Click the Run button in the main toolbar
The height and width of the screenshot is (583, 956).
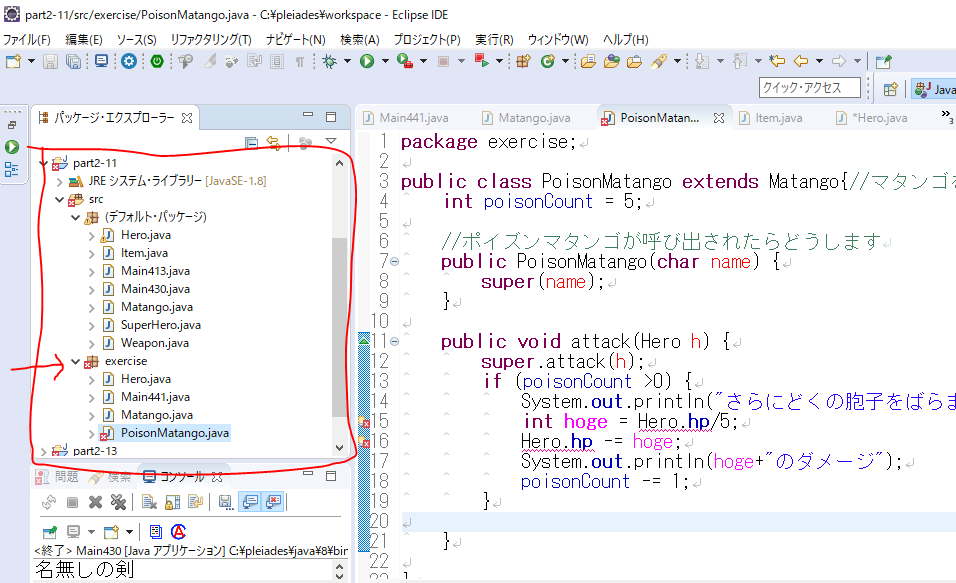(x=367, y=62)
